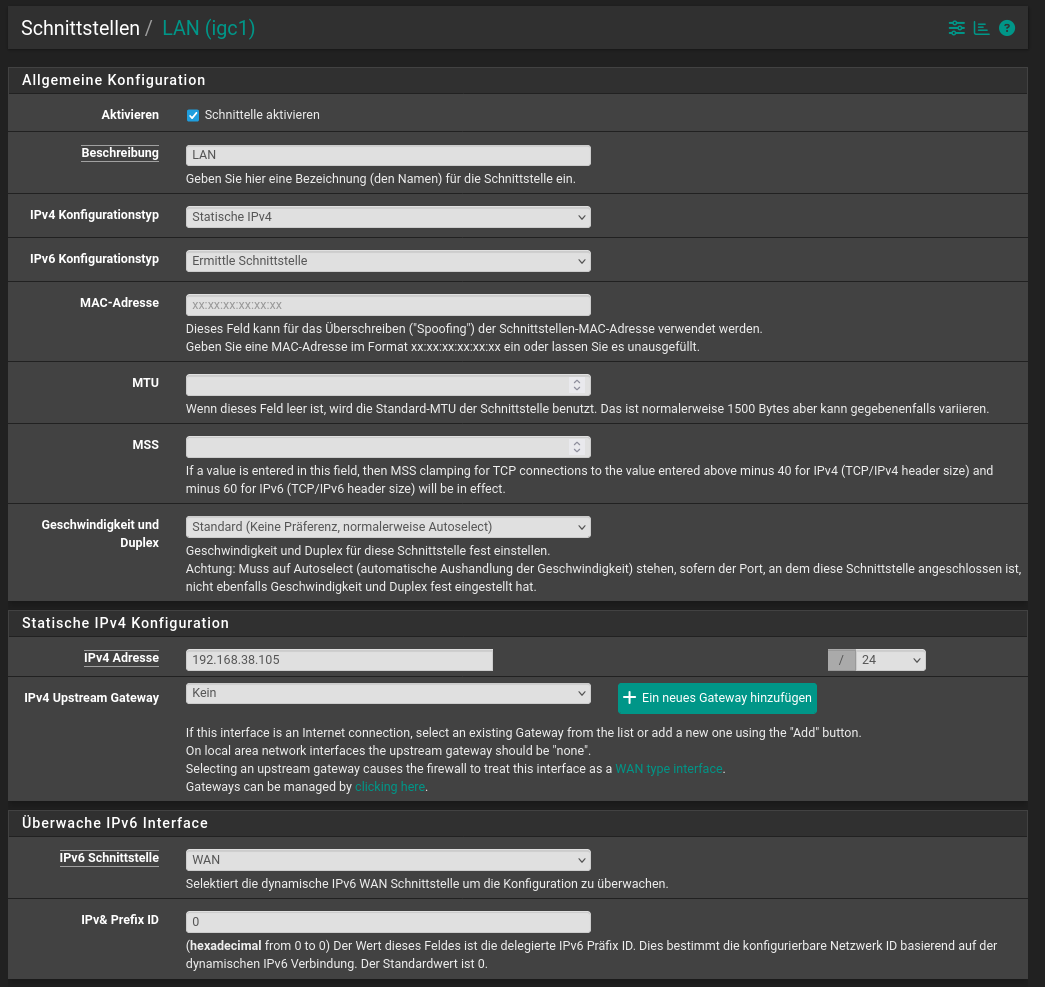
Task: Open the Geschwindigkeit und Duplex dropdown
Action: click(x=388, y=527)
